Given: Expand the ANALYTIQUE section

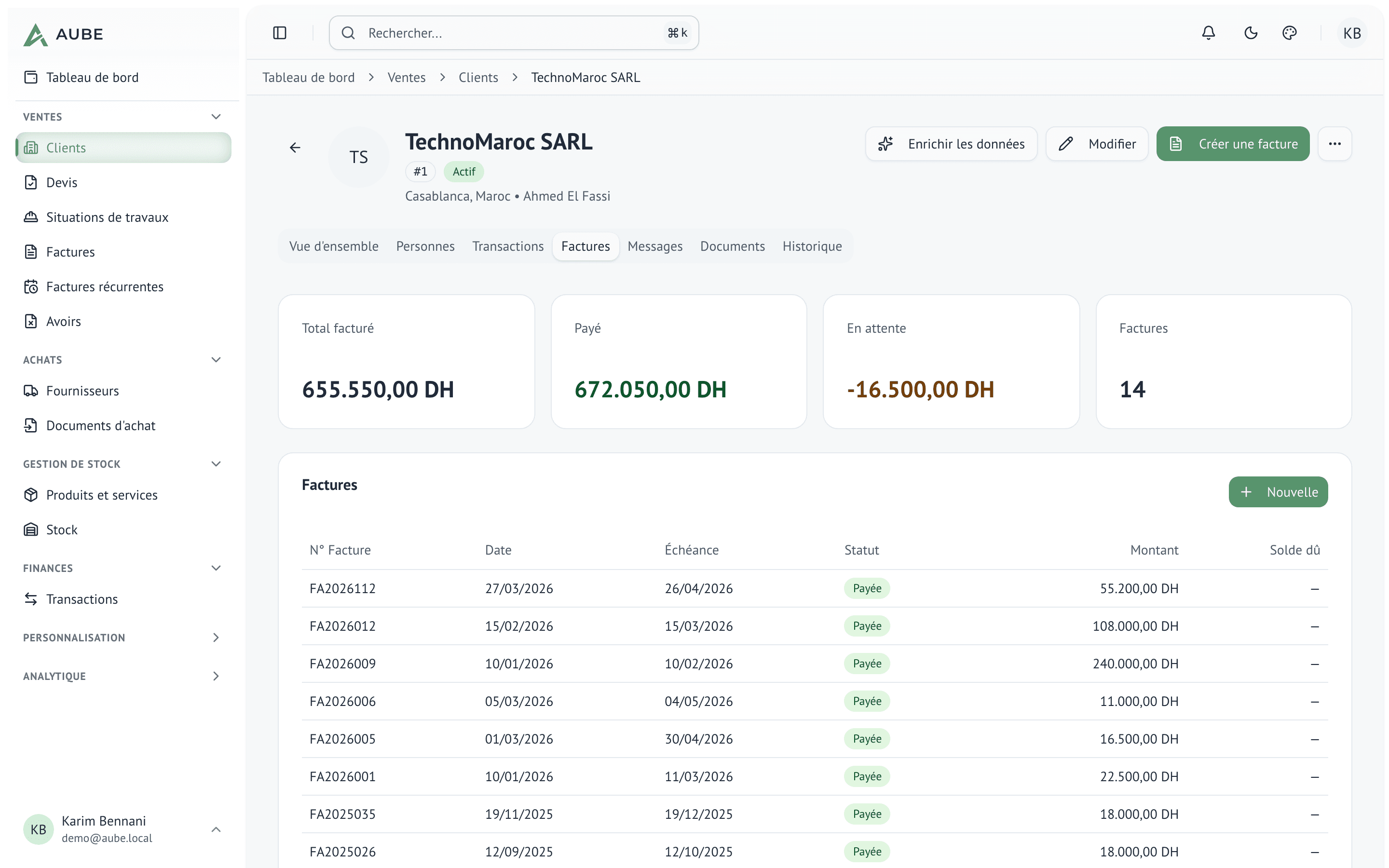Looking at the screenshot, I should 216,676.
